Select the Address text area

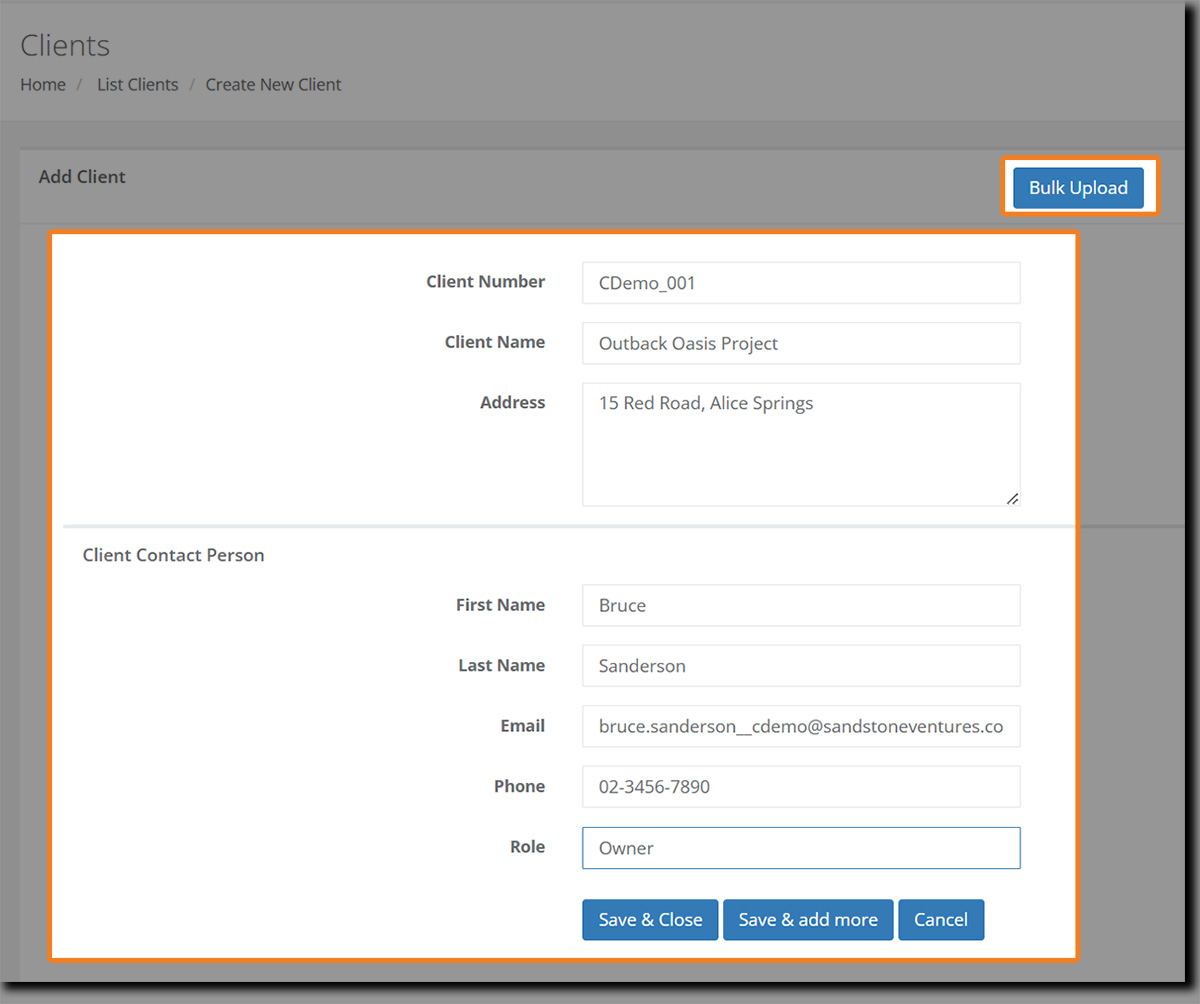(800, 443)
